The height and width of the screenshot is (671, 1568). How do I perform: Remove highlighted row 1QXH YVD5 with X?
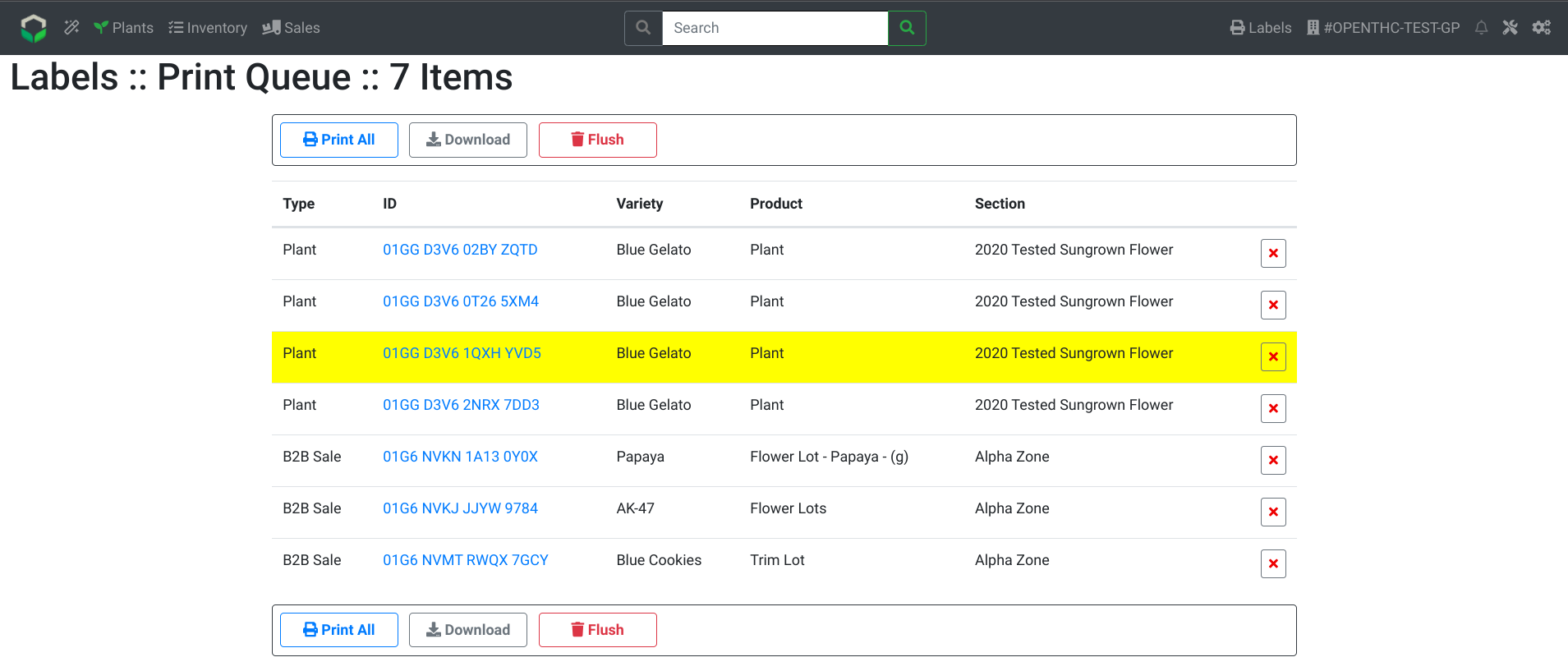1273,356
